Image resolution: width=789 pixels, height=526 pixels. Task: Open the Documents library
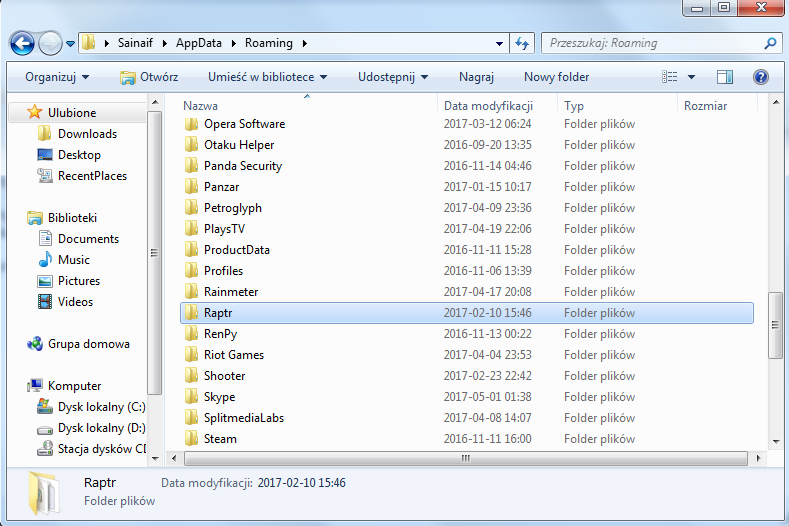click(88, 239)
